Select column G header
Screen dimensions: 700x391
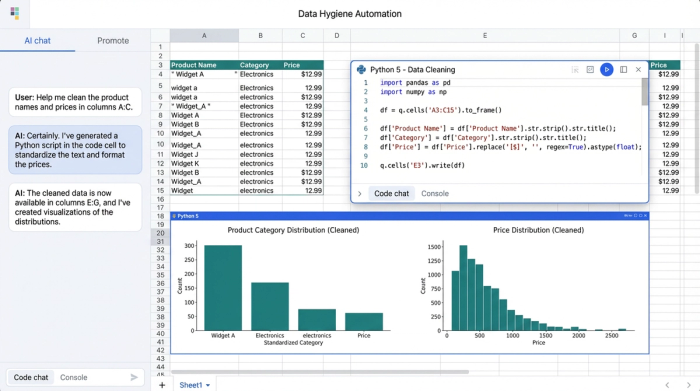click(634, 36)
